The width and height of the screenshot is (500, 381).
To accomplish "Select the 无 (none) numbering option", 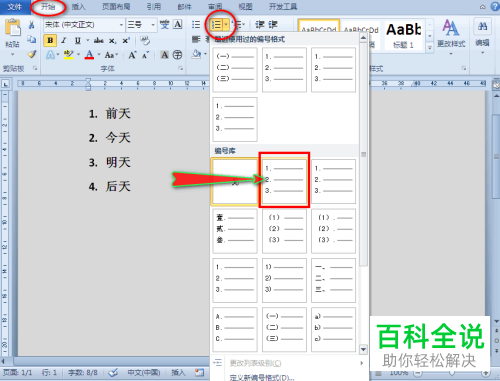I will [x=235, y=181].
